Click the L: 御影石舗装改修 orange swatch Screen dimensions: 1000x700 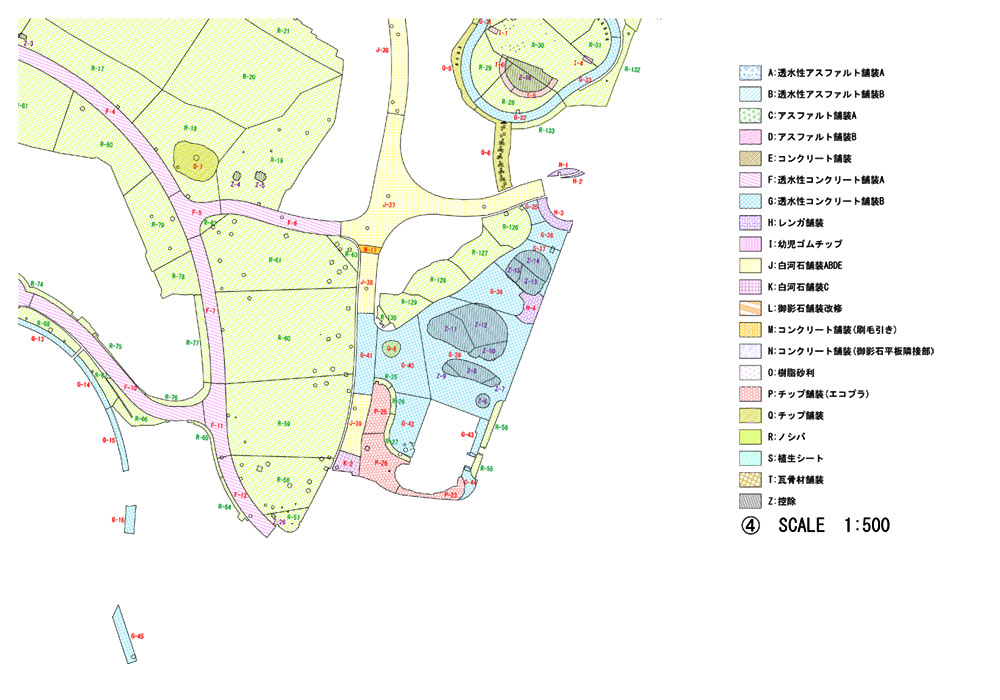pos(750,308)
